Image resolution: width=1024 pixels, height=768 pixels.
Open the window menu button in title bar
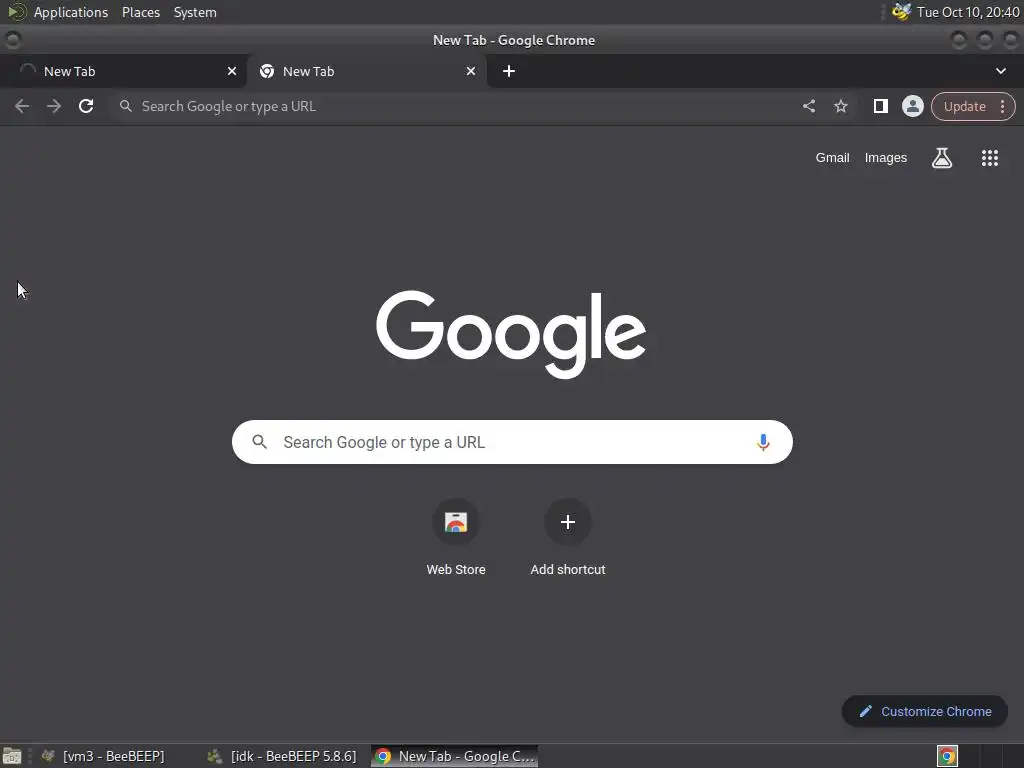coord(12,40)
